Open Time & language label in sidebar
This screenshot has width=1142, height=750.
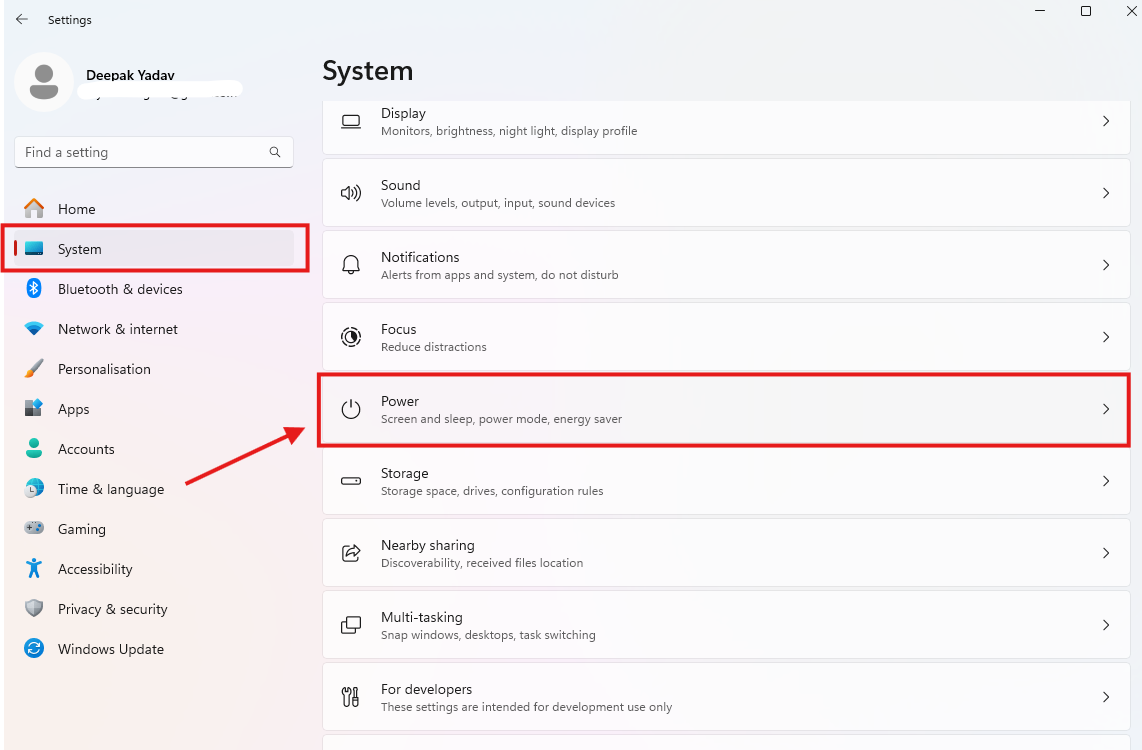tap(111, 489)
